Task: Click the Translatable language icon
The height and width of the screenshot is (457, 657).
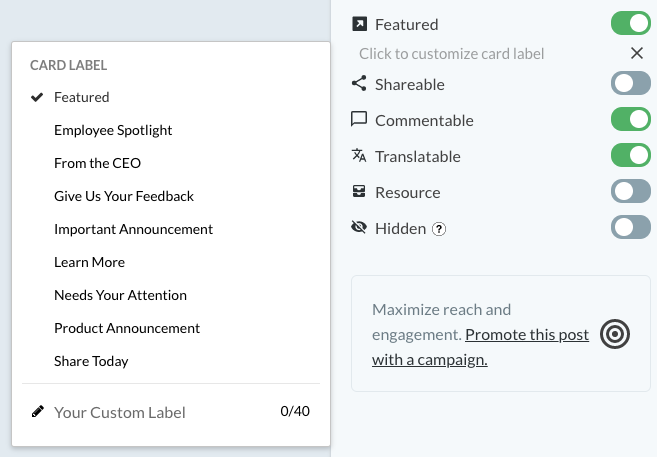Action: (x=359, y=155)
